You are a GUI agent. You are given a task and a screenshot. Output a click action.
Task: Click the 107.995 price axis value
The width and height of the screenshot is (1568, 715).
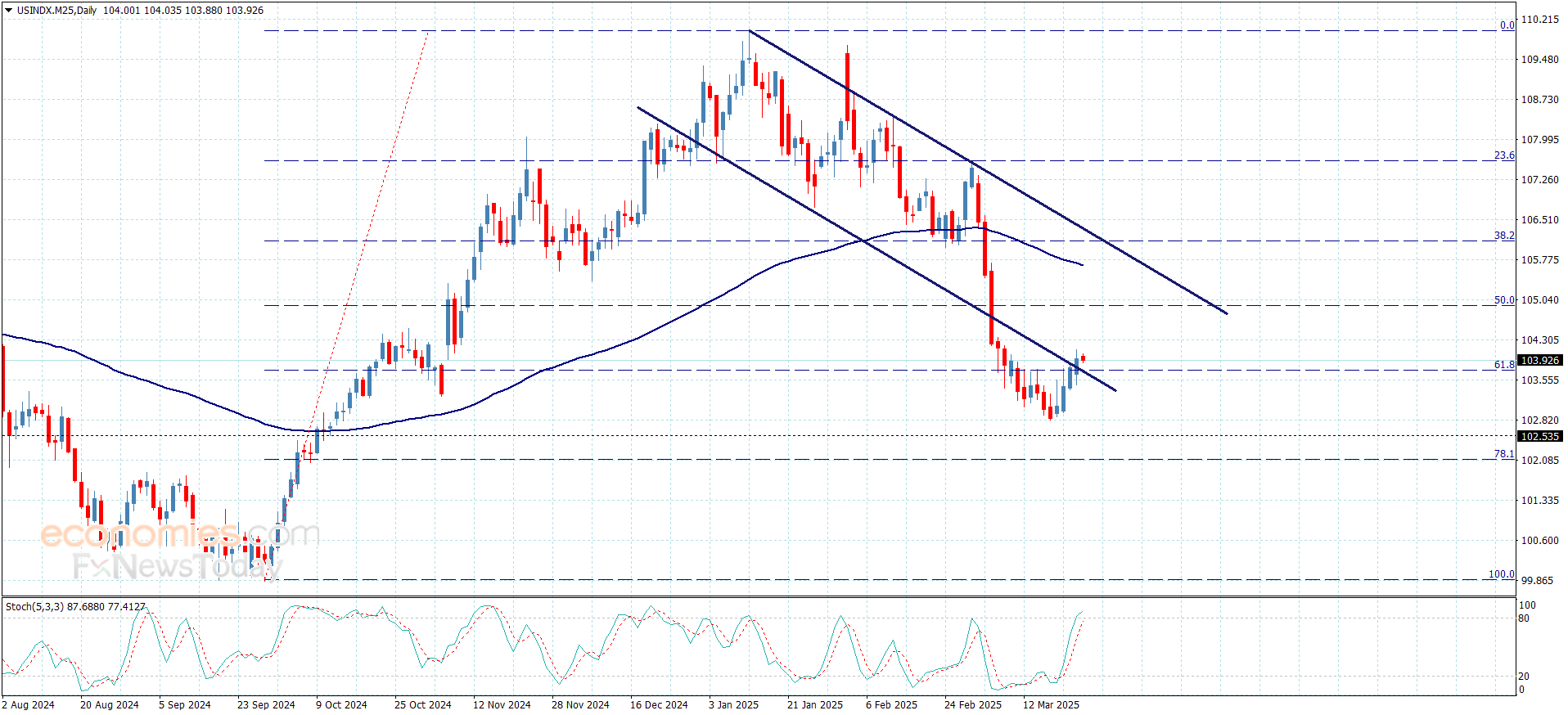(x=1540, y=140)
